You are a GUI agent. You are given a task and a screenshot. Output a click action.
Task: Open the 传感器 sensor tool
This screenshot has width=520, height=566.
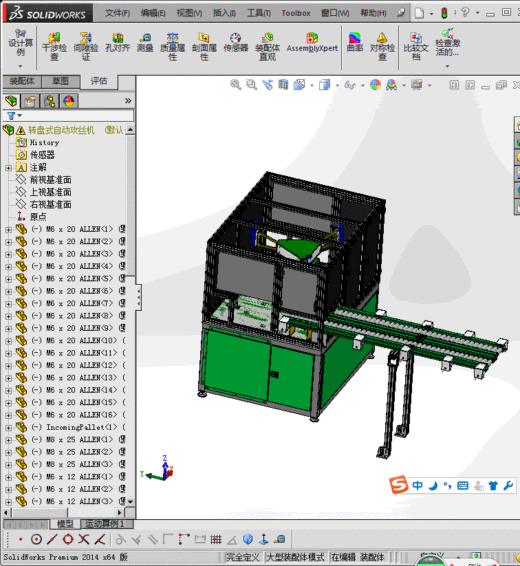tap(236, 43)
